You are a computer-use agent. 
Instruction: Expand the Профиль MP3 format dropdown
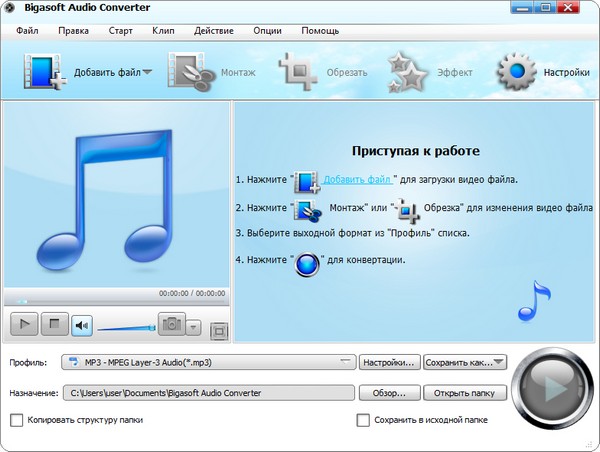(208, 362)
